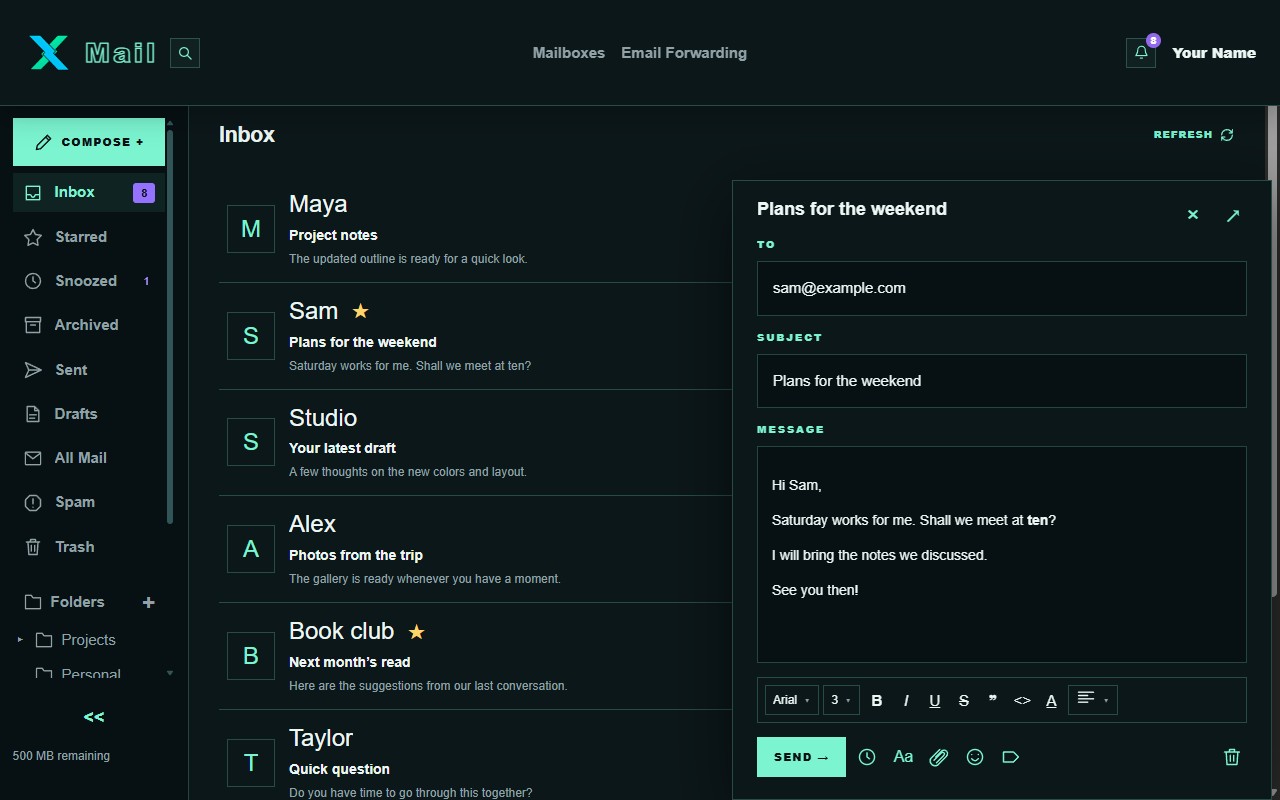The image size is (1280, 800).
Task: Toggle the star on Book club email
Action: 417,632
